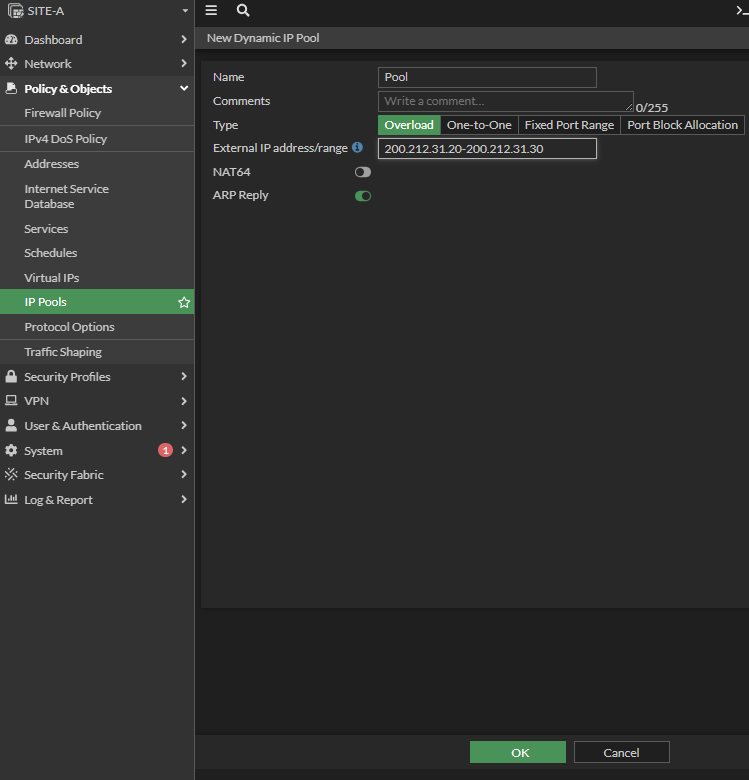Go to Virtual IPs in sidebar
This screenshot has width=749, height=780.
(x=52, y=278)
